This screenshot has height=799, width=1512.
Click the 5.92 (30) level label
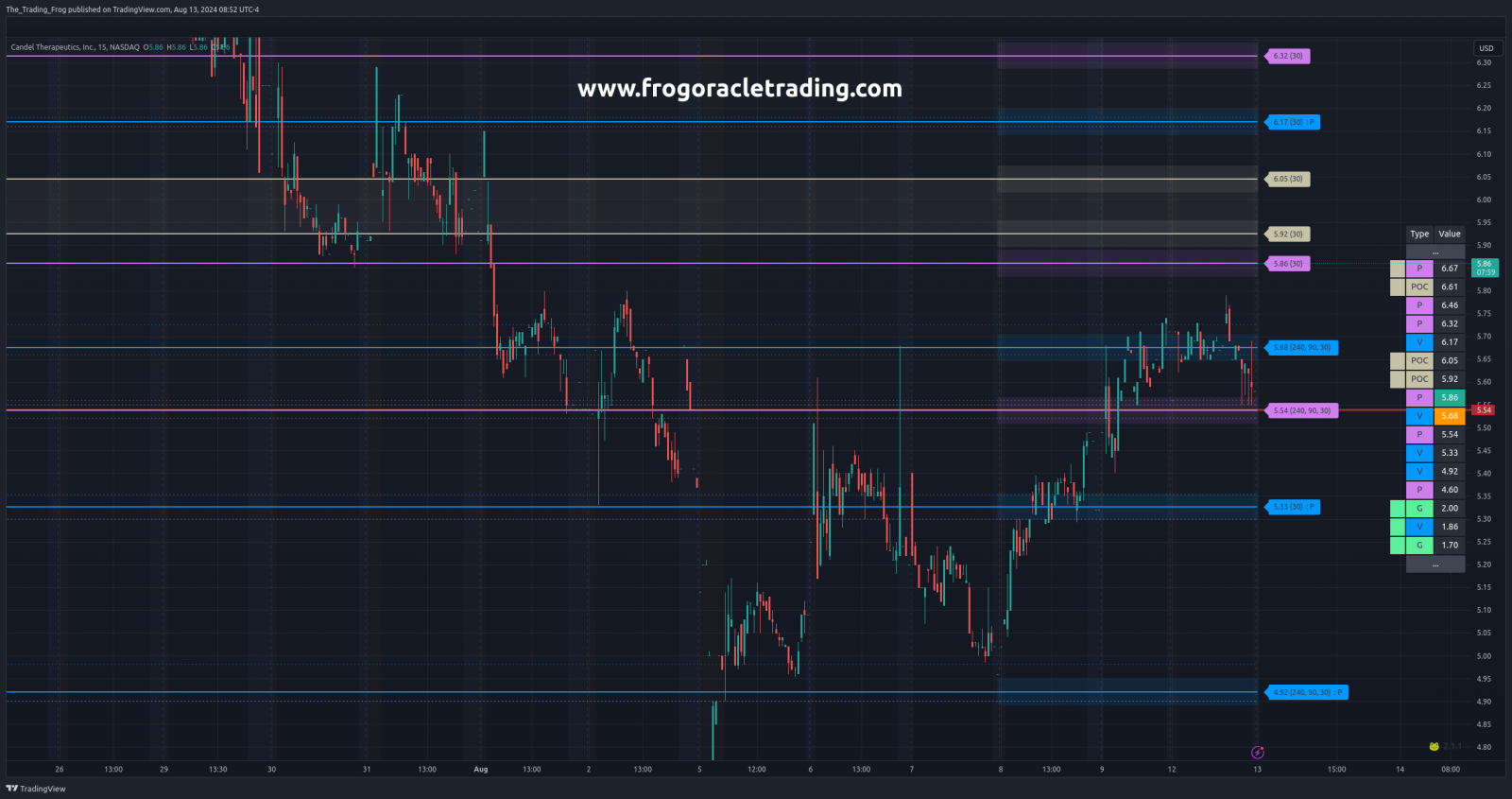pos(1287,234)
